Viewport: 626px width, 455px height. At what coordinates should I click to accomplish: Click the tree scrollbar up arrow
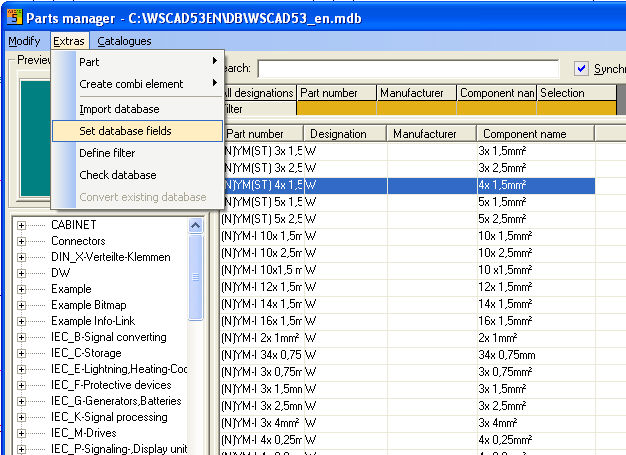pos(195,226)
